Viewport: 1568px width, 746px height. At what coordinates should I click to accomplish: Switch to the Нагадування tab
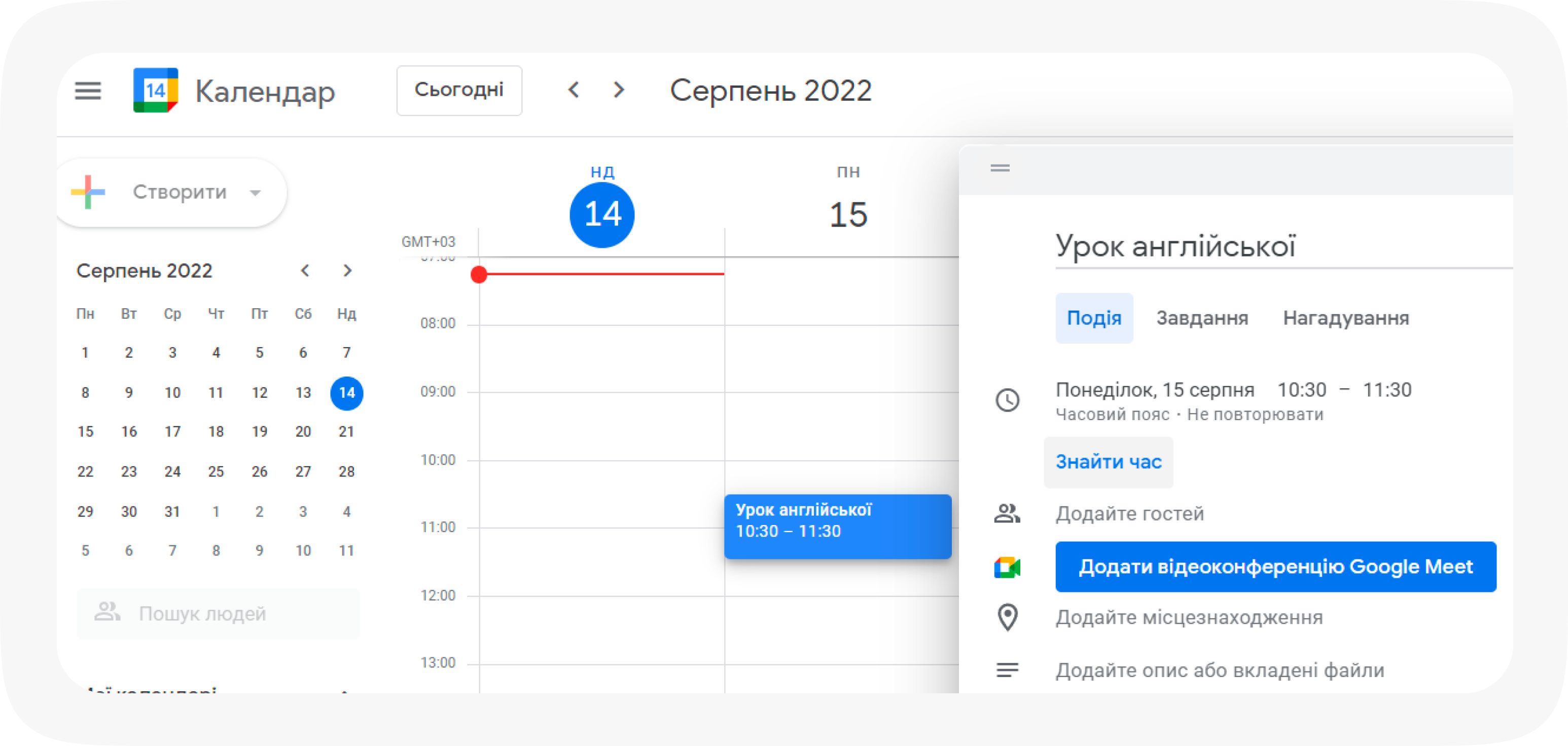1346,318
